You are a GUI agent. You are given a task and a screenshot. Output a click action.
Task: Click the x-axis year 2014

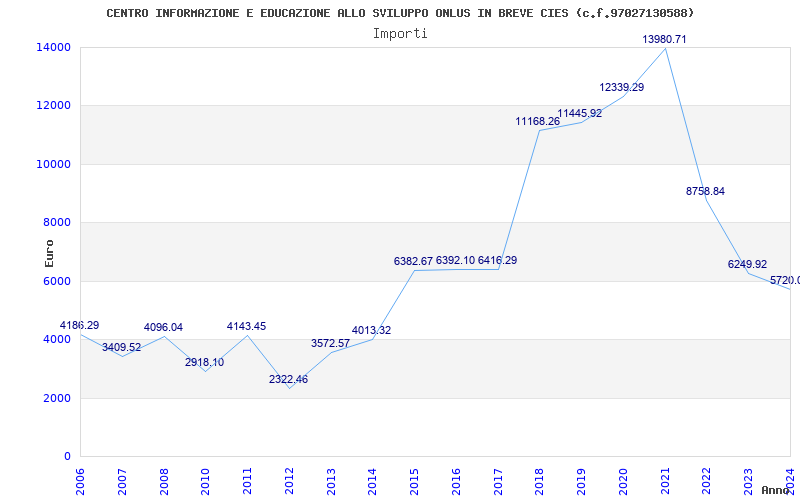coord(372,482)
